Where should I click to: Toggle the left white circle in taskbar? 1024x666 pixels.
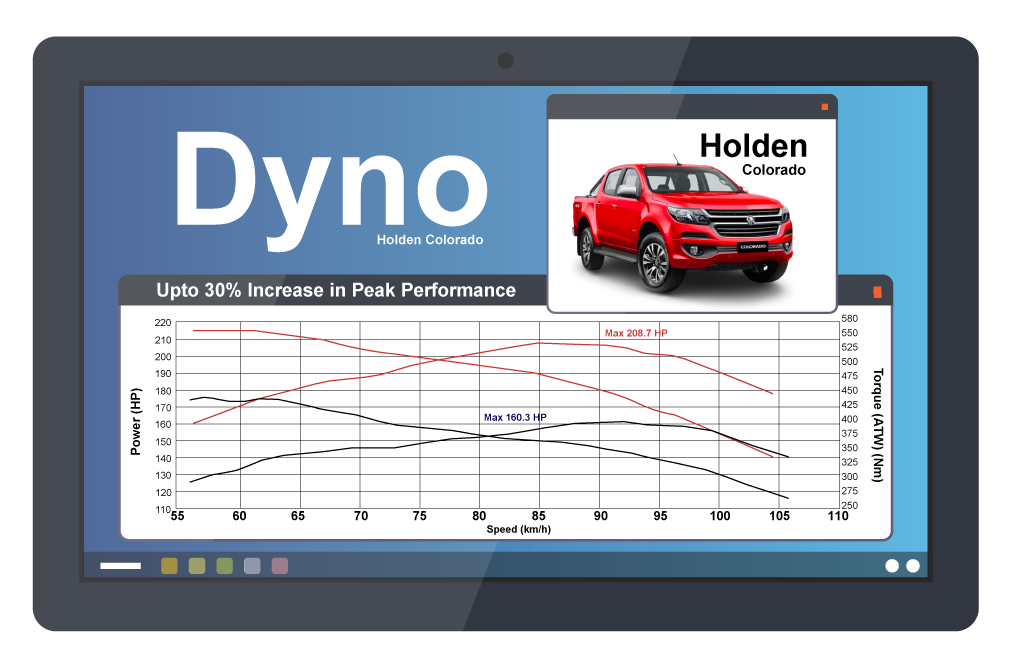(x=892, y=566)
